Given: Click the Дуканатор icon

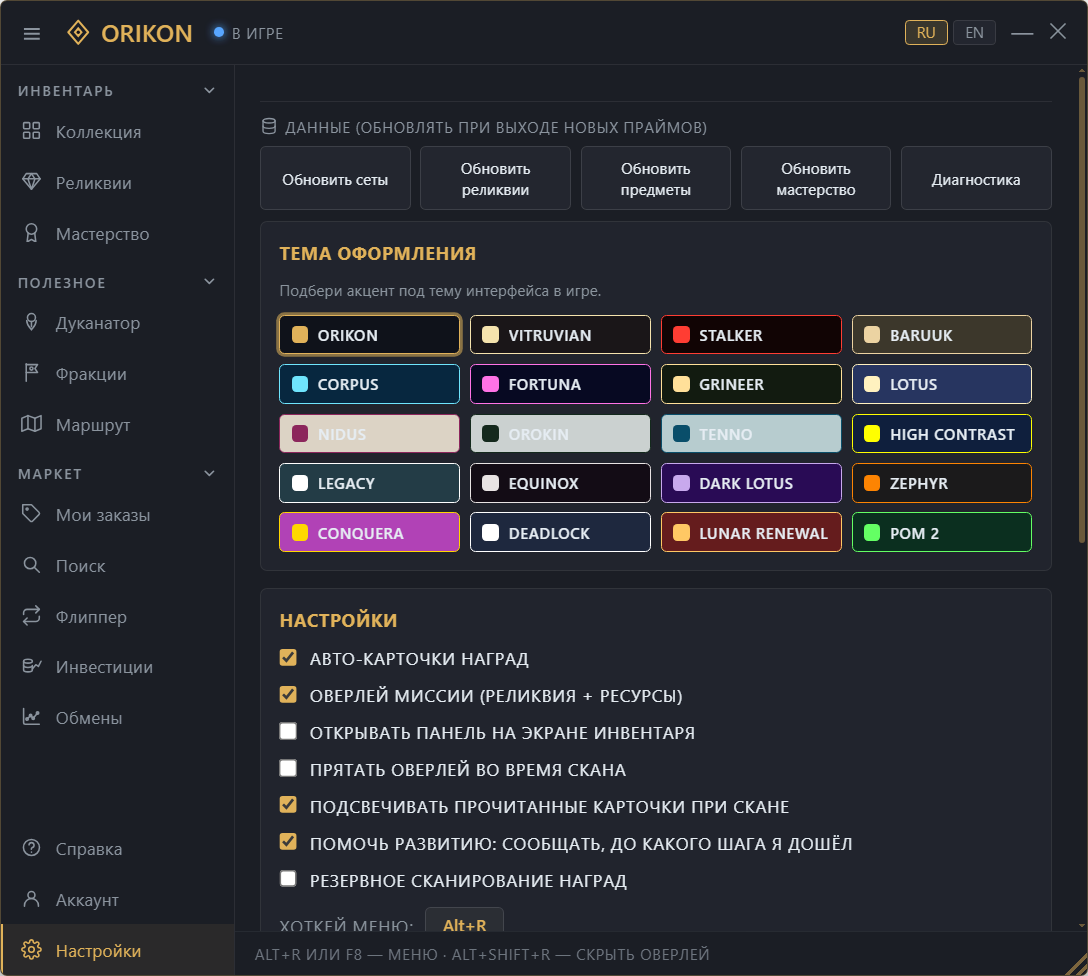Looking at the screenshot, I should (31, 322).
